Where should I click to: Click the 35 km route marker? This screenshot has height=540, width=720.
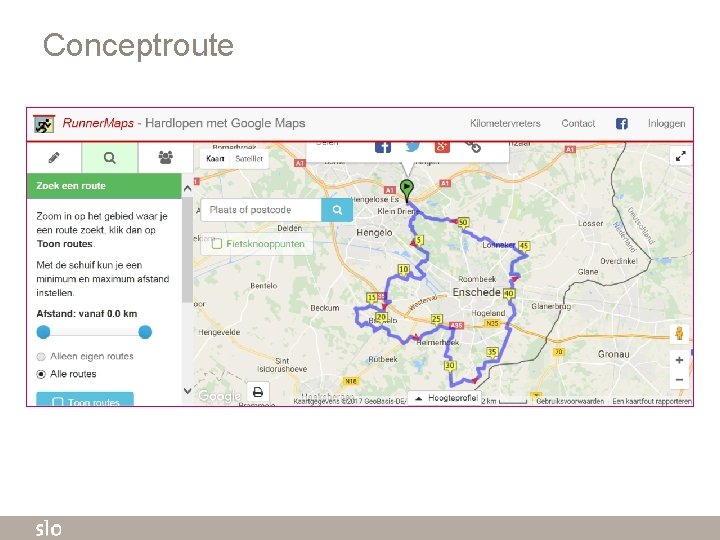492,352
